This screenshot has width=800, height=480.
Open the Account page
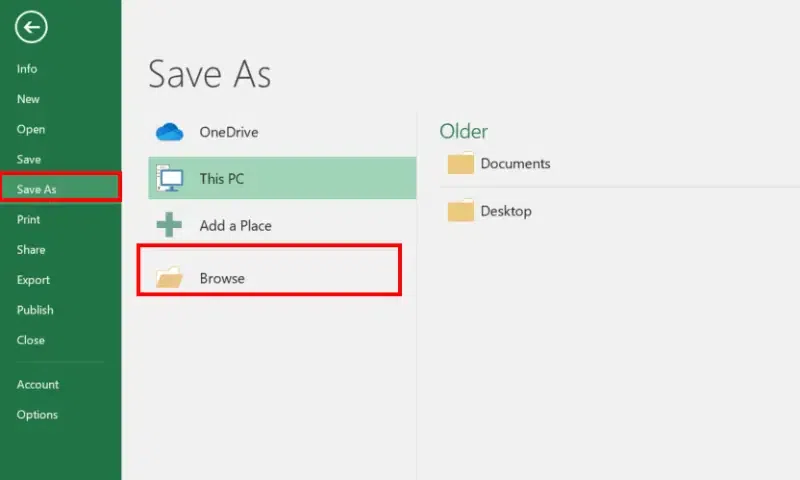point(38,384)
